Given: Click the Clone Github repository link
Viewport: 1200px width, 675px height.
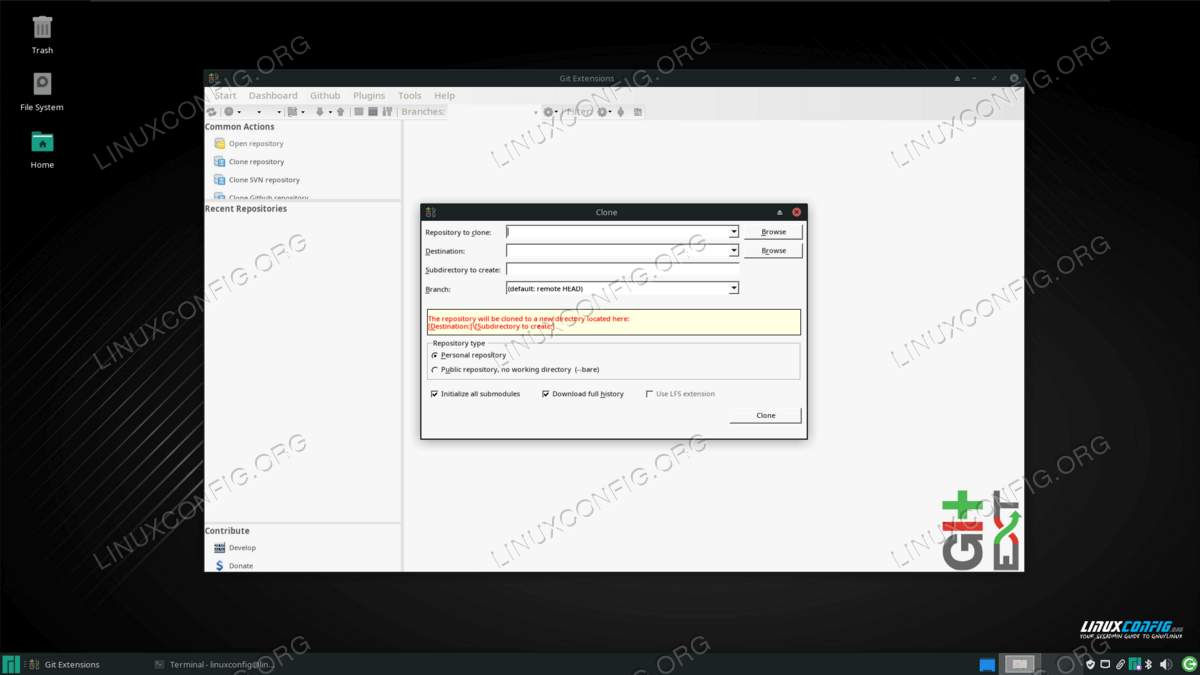Looking at the screenshot, I should pyautogui.click(x=268, y=198).
